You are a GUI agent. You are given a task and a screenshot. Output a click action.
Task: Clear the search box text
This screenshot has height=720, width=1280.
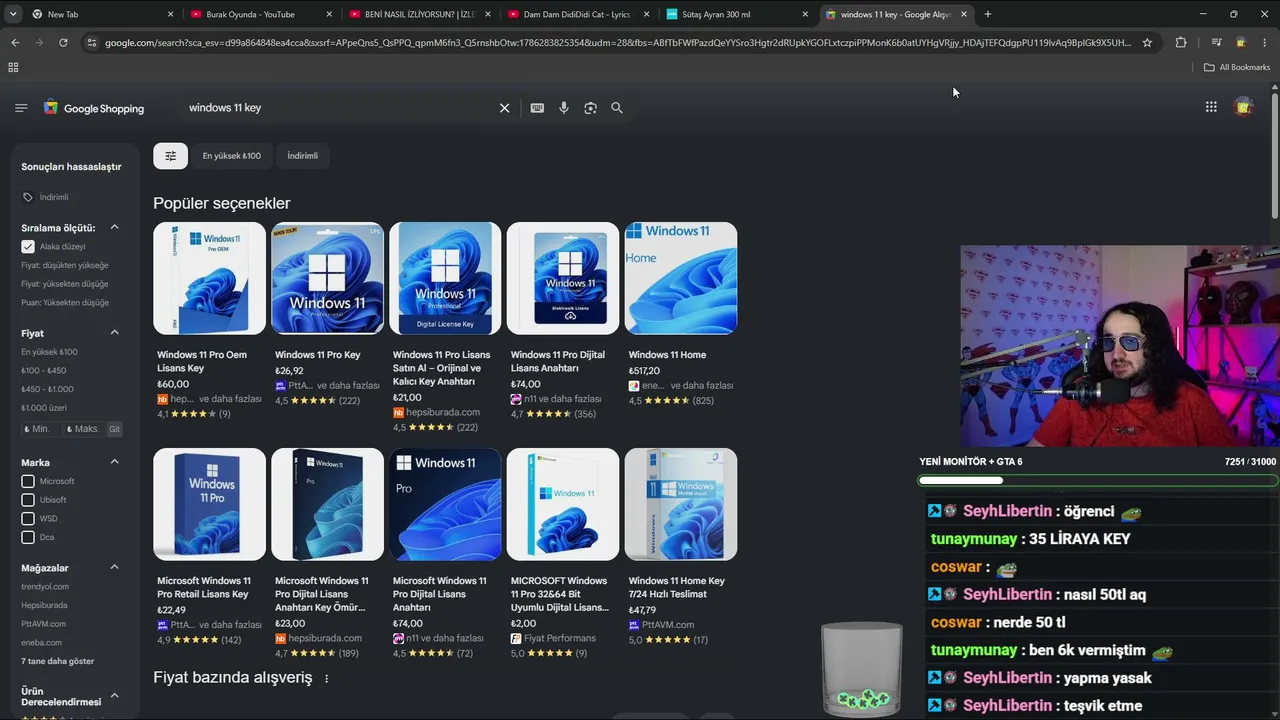pos(504,108)
